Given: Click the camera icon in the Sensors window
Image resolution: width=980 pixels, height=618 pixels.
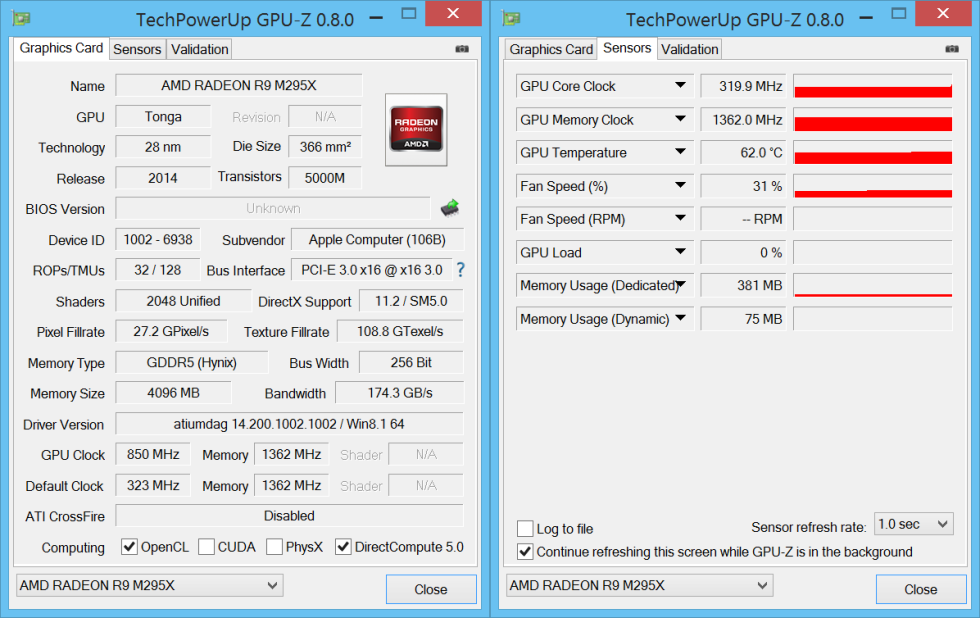Looking at the screenshot, I should [951, 48].
